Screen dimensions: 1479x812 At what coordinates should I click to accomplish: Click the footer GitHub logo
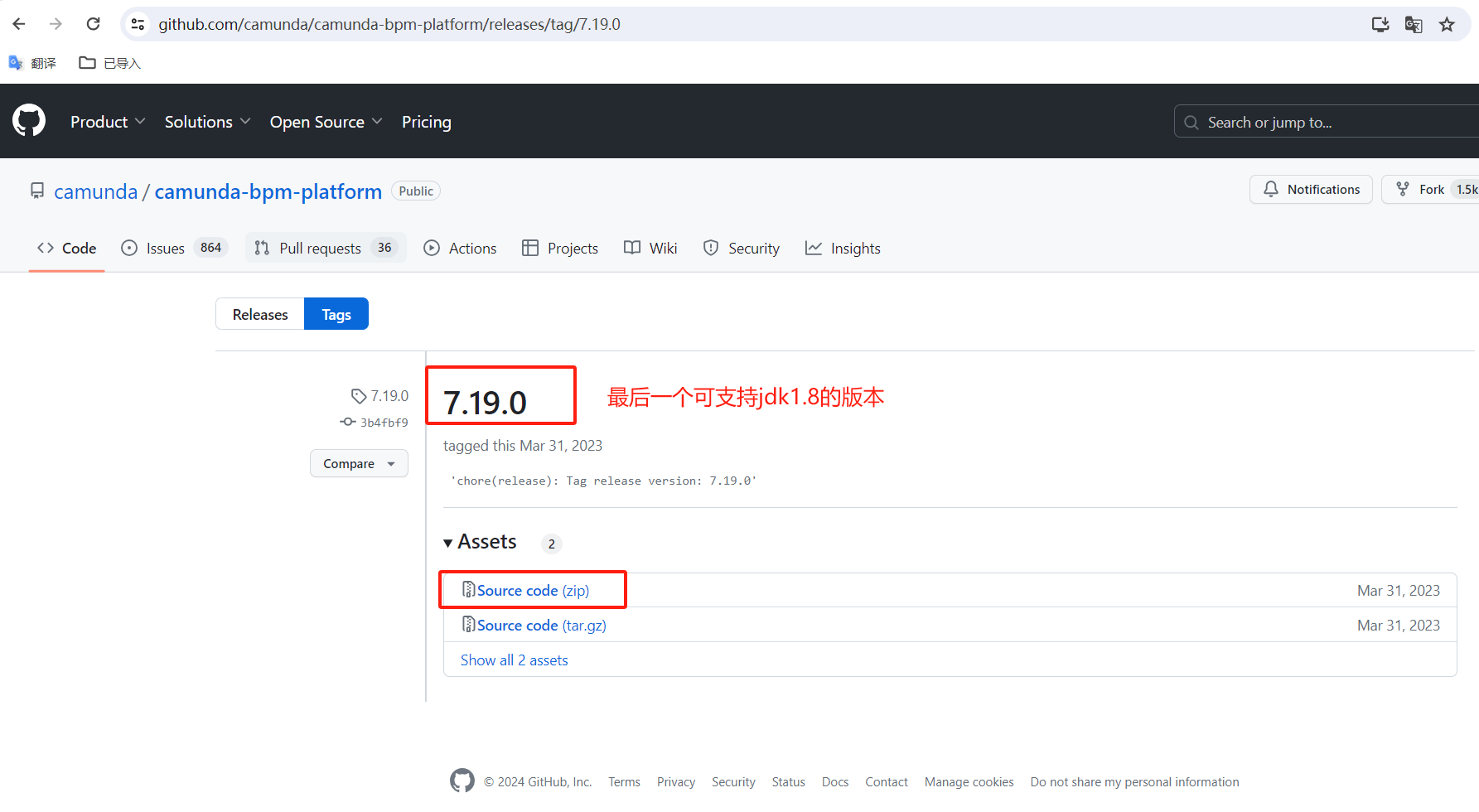pyautogui.click(x=462, y=781)
